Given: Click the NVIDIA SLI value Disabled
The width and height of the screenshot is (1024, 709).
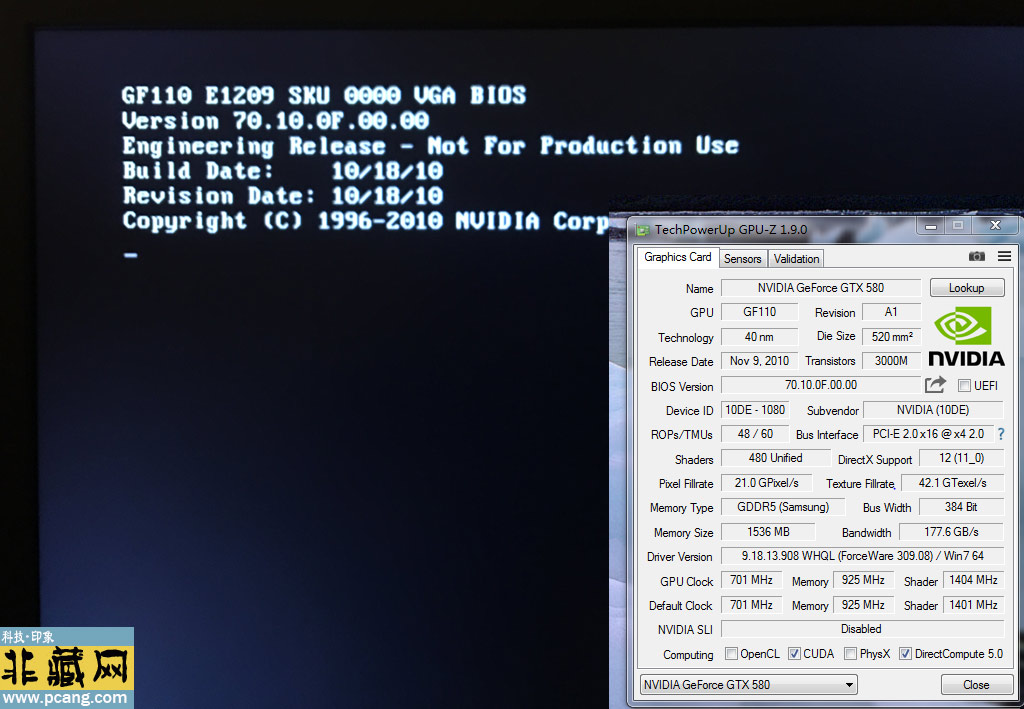Looking at the screenshot, I should (x=862, y=629).
